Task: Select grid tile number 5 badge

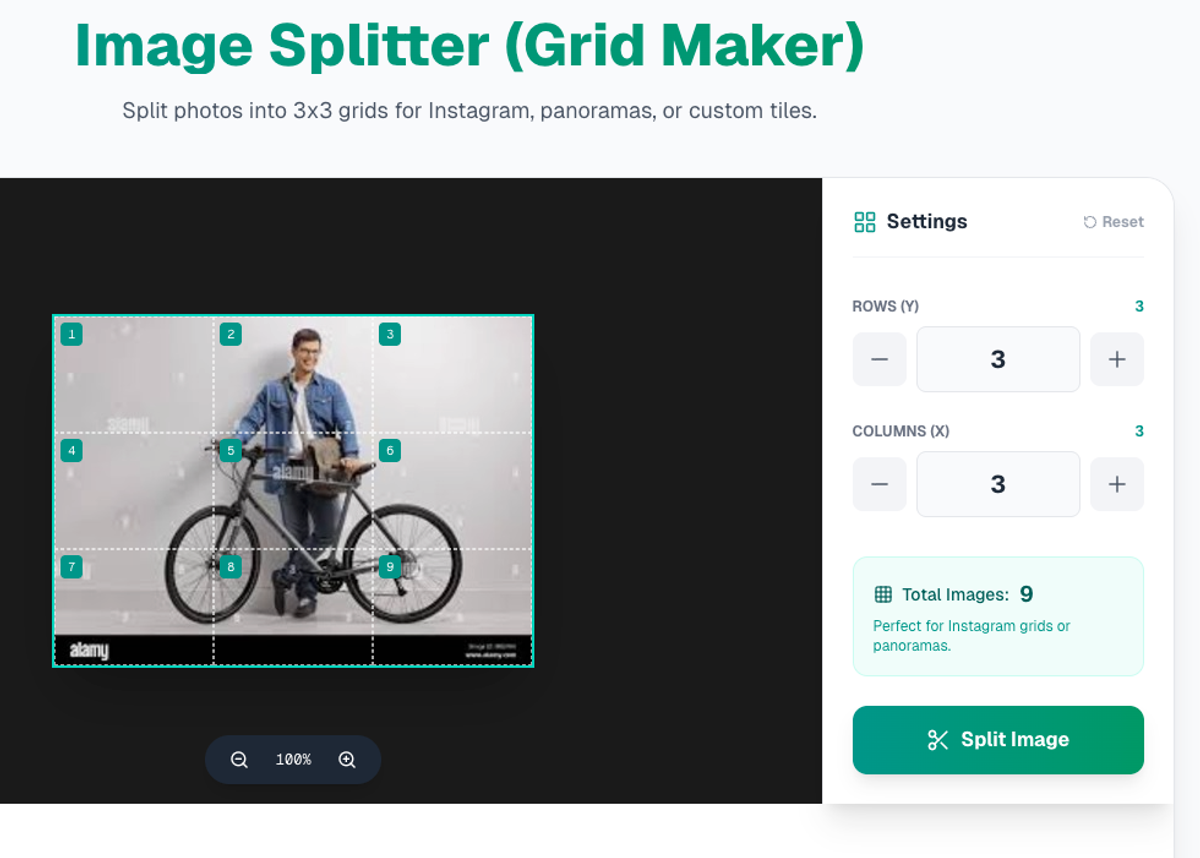Action: click(x=231, y=451)
